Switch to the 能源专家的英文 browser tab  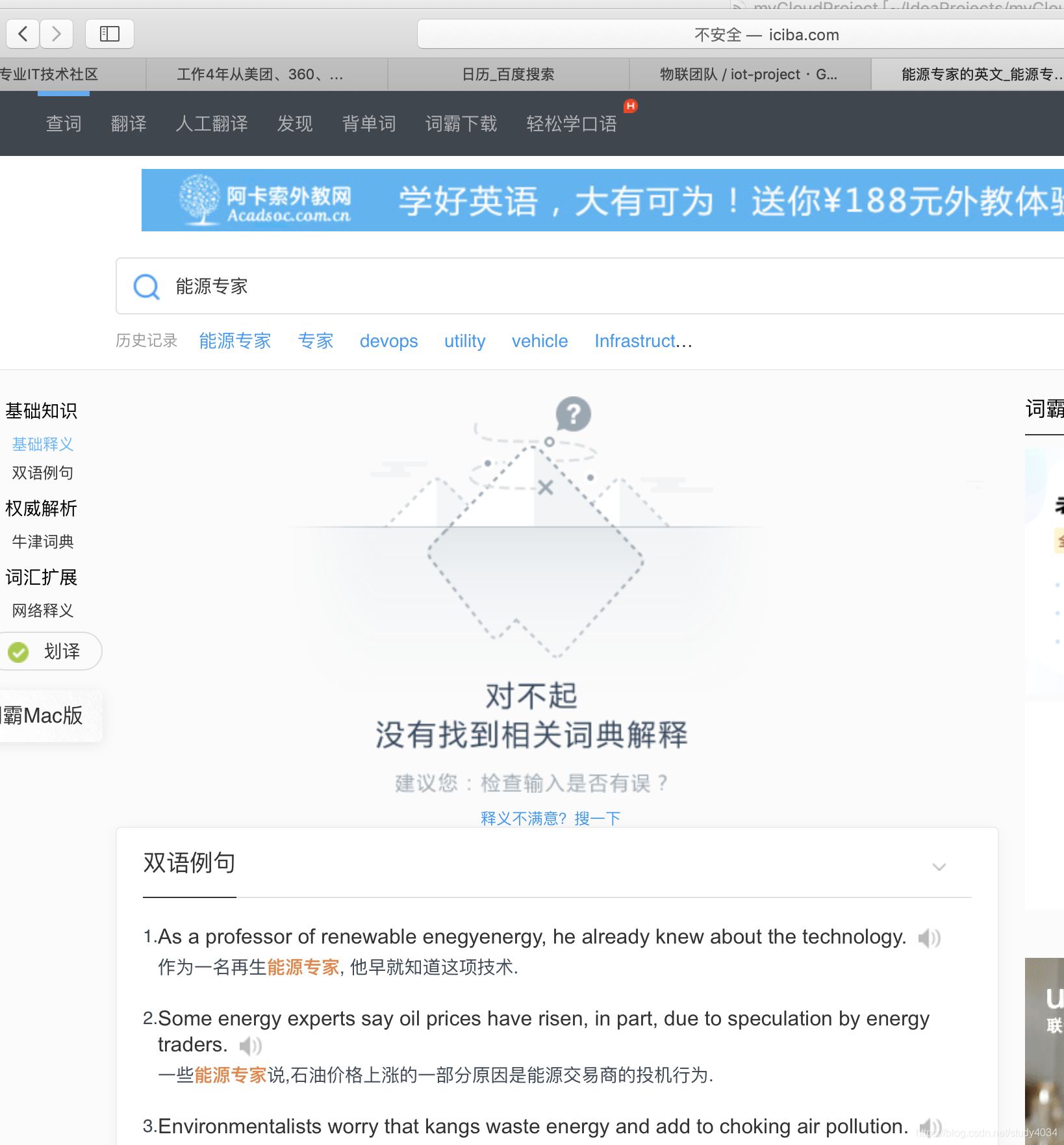pyautogui.click(x=968, y=74)
